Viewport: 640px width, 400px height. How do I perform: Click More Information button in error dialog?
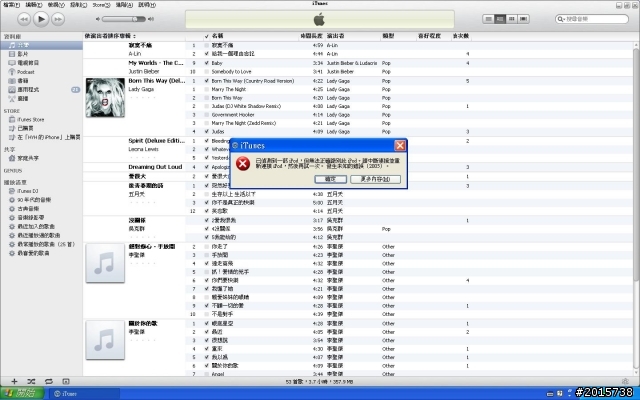[375, 179]
